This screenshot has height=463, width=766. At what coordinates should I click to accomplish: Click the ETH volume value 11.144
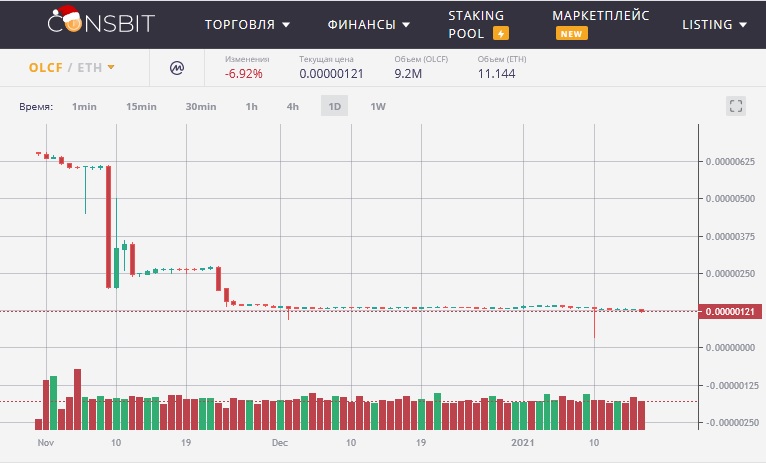pyautogui.click(x=496, y=74)
